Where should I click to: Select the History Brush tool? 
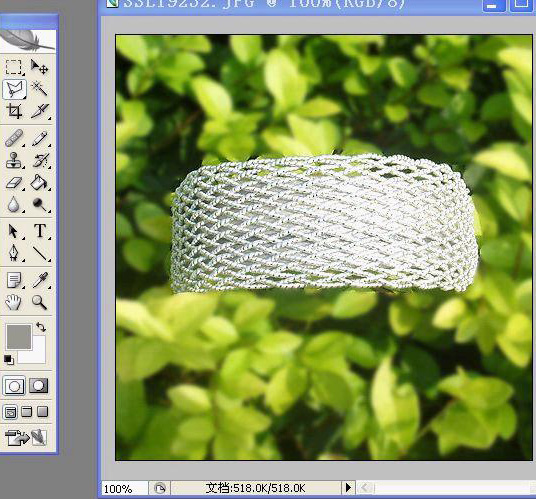(x=40, y=161)
